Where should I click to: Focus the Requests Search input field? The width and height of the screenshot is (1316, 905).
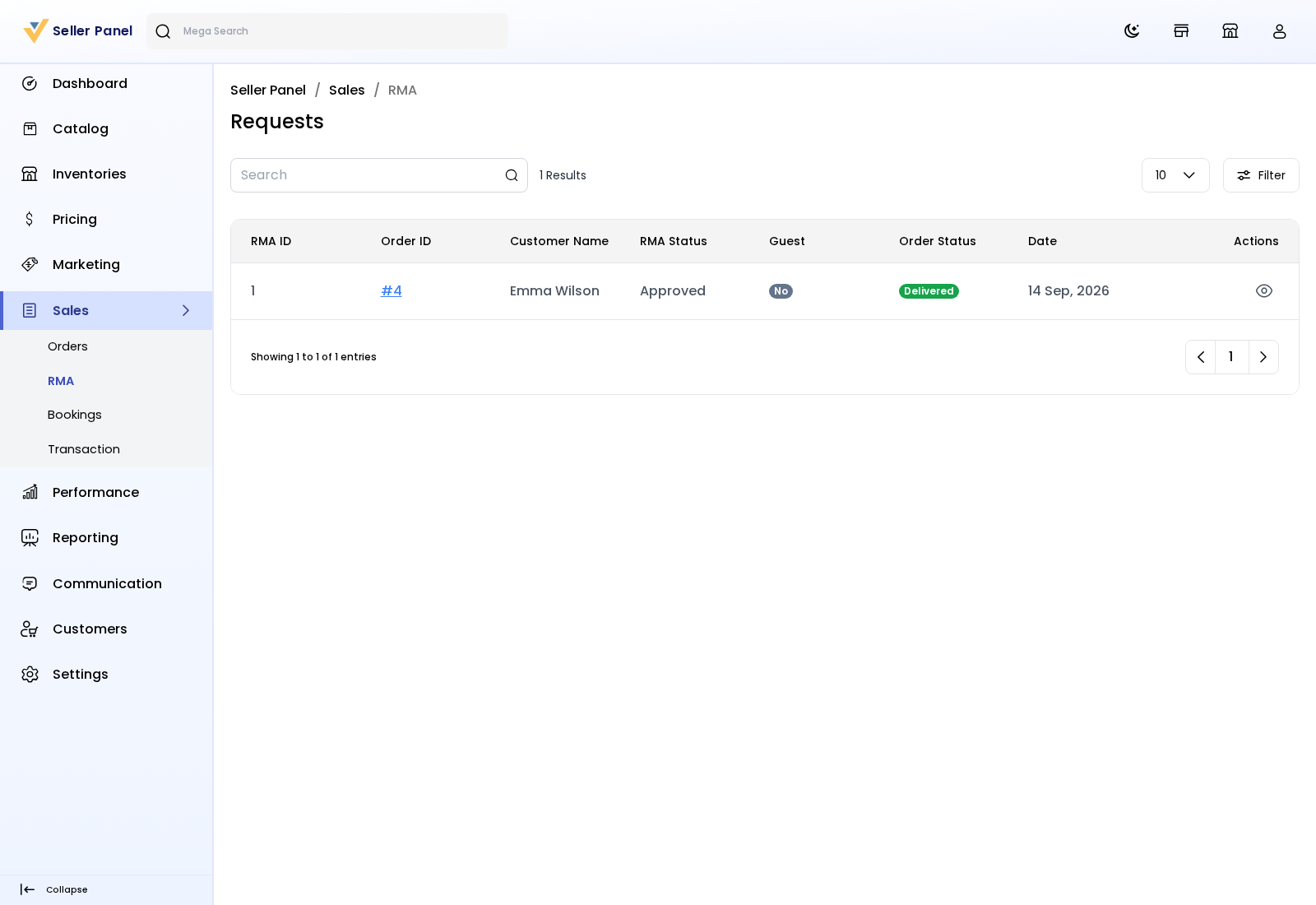coord(379,176)
